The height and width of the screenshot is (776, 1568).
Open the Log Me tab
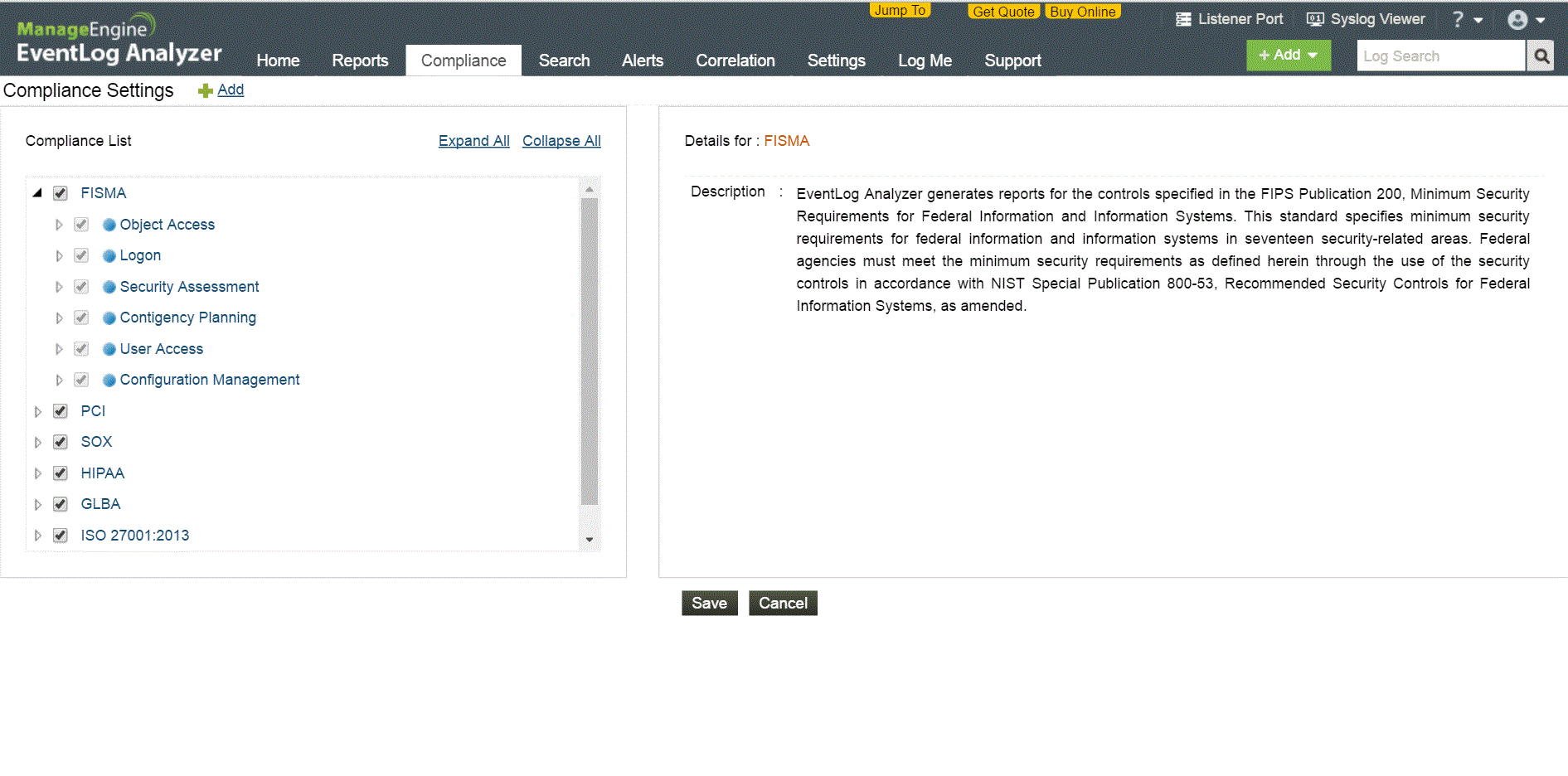(925, 61)
